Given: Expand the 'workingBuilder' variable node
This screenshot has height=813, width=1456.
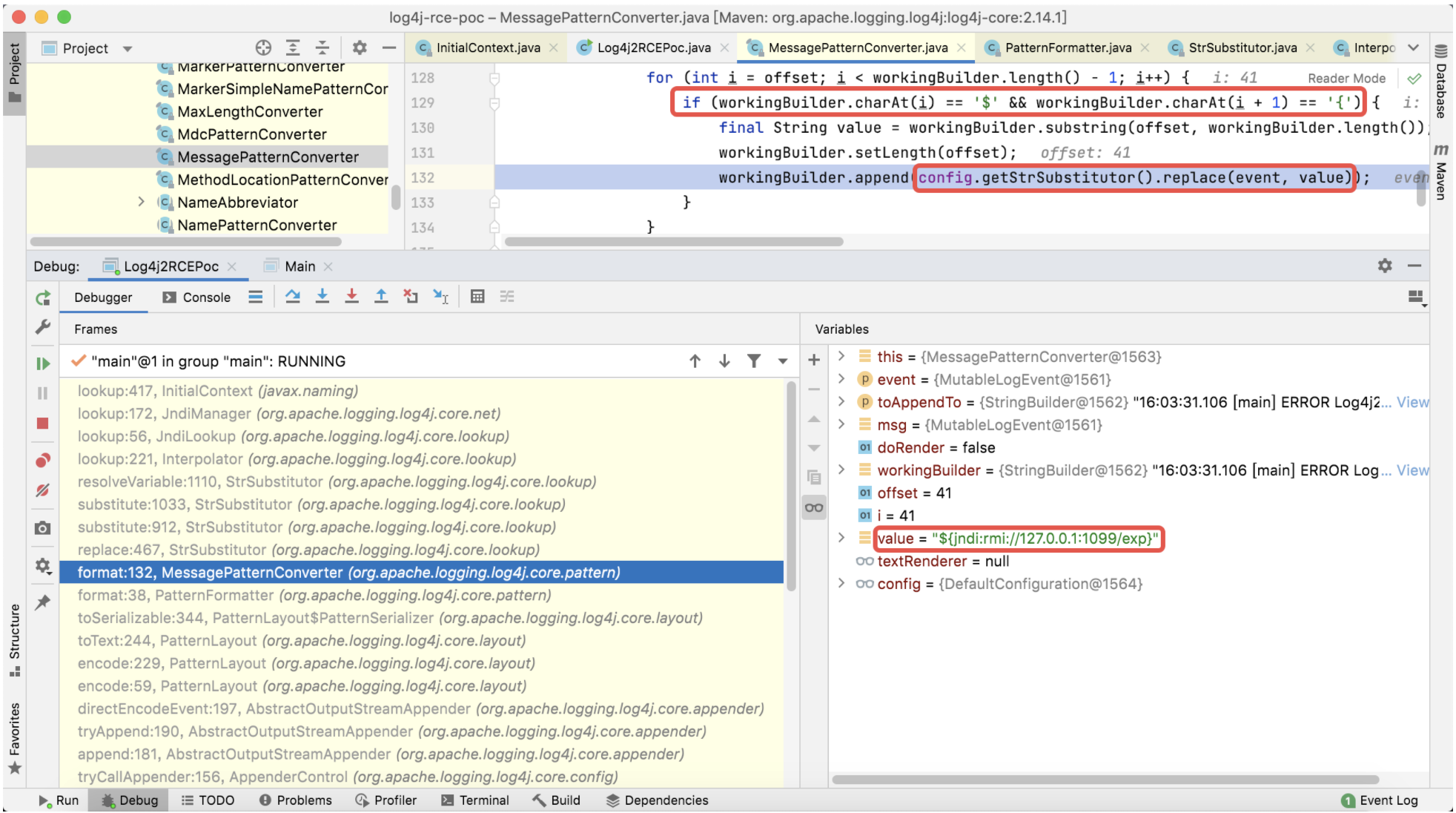Looking at the screenshot, I should 841,470.
